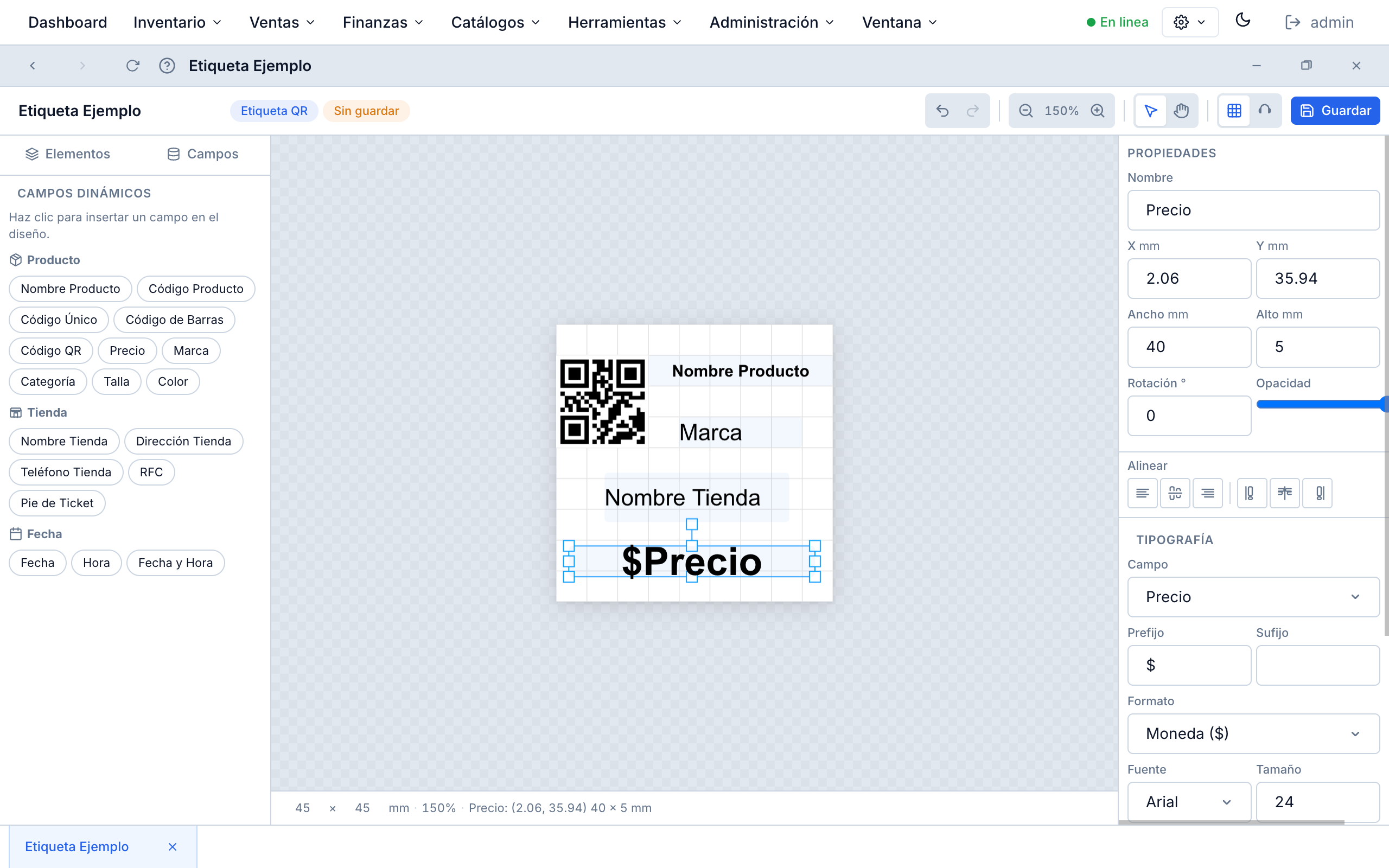Align the Precio element to the bottom
Image resolution: width=1389 pixels, height=868 pixels.
click(1317, 493)
